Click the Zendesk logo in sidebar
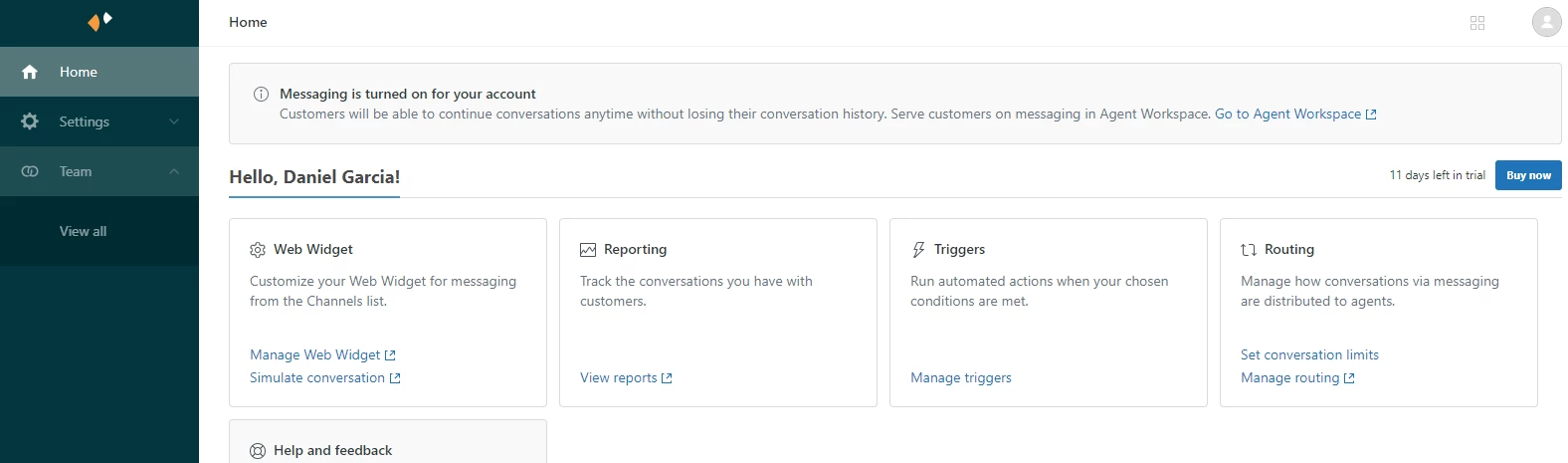This screenshot has width=1568, height=463. point(99,21)
